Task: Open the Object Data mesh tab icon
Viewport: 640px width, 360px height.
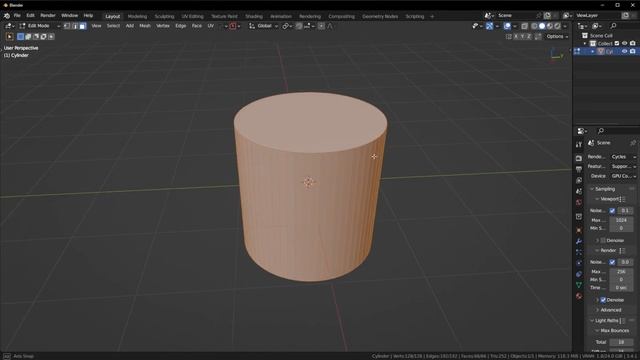Action: (x=579, y=285)
